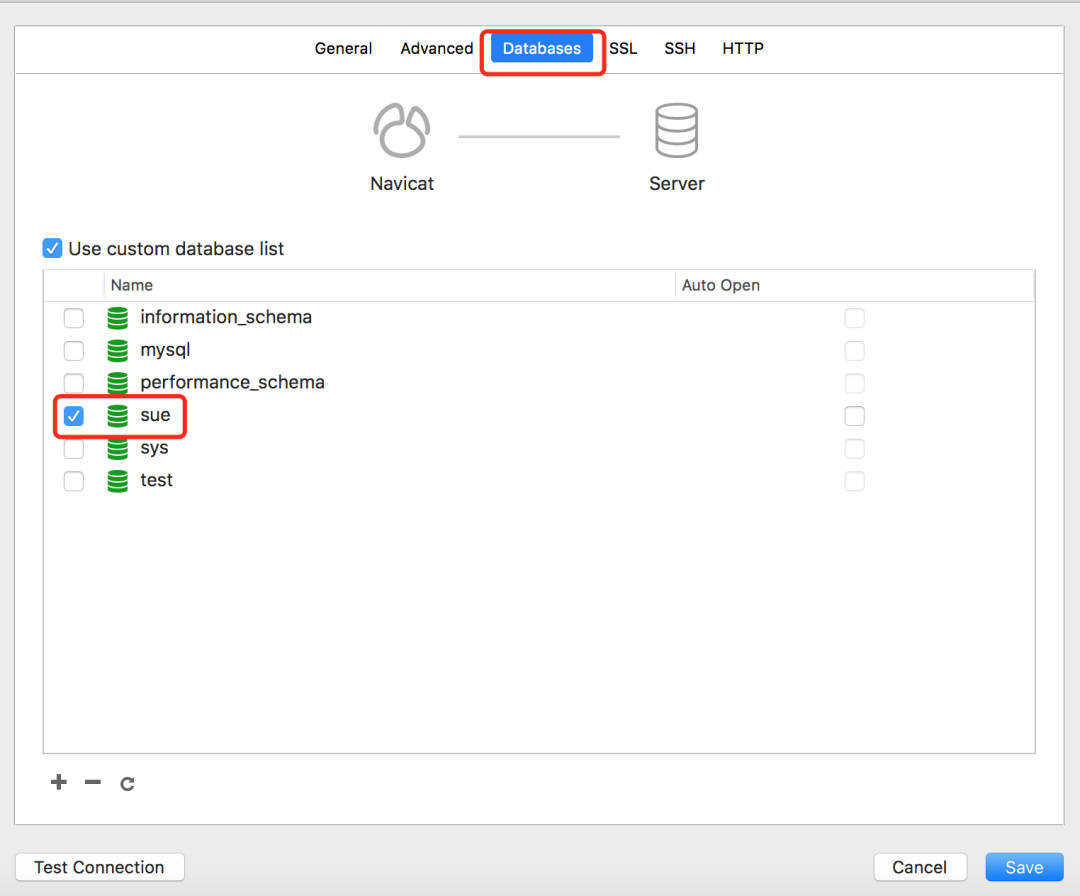This screenshot has width=1080, height=896.
Task: Cancel the connection dialog
Action: pos(920,867)
